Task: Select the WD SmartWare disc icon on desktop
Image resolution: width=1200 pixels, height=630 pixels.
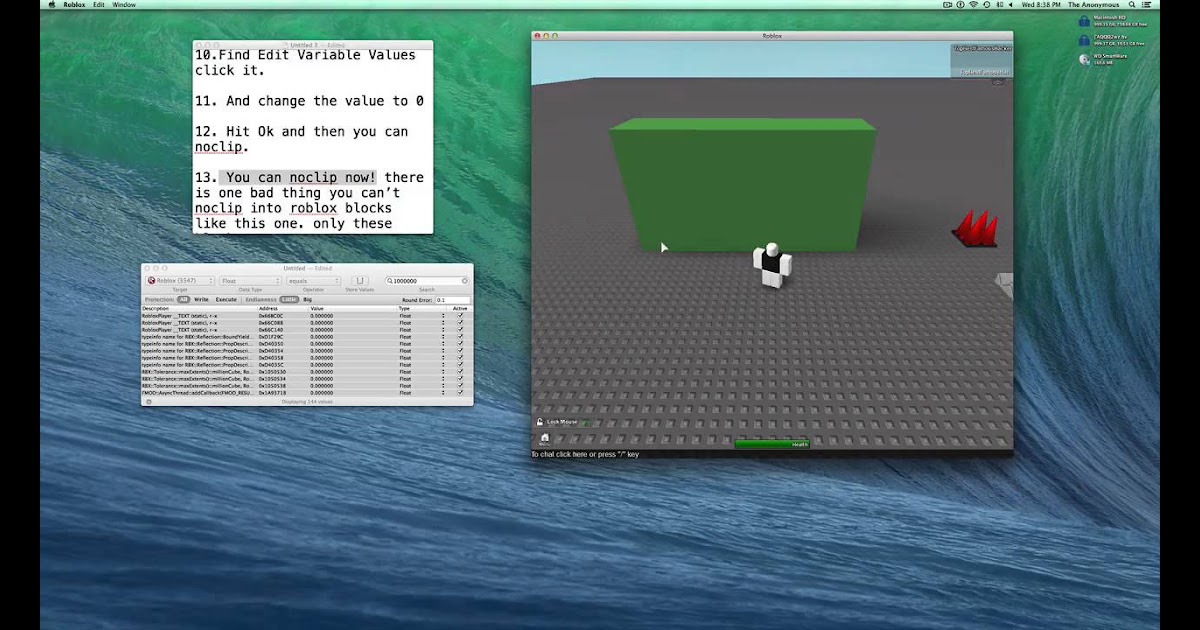Action: coord(1084,59)
